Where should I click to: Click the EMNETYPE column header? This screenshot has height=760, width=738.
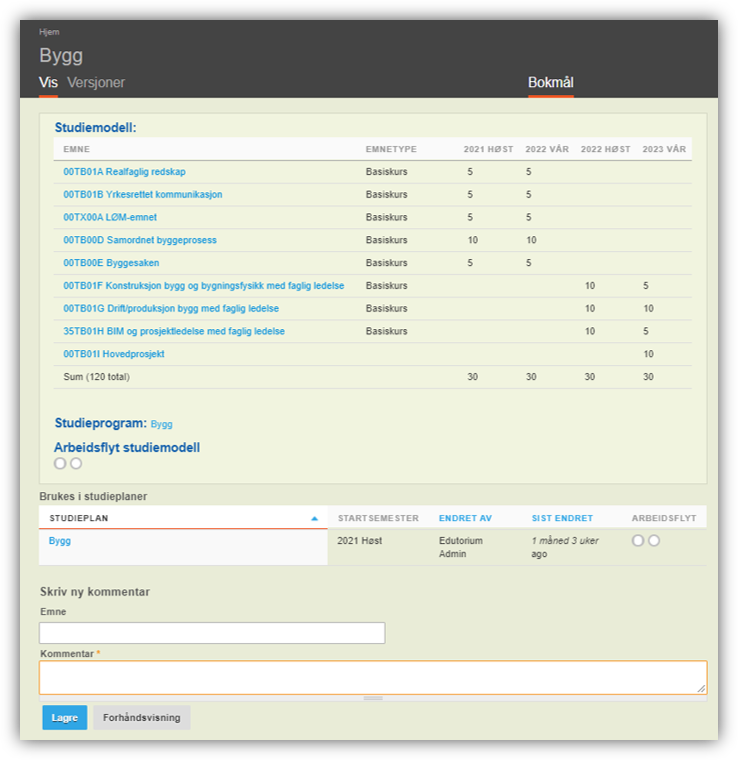pos(391,149)
